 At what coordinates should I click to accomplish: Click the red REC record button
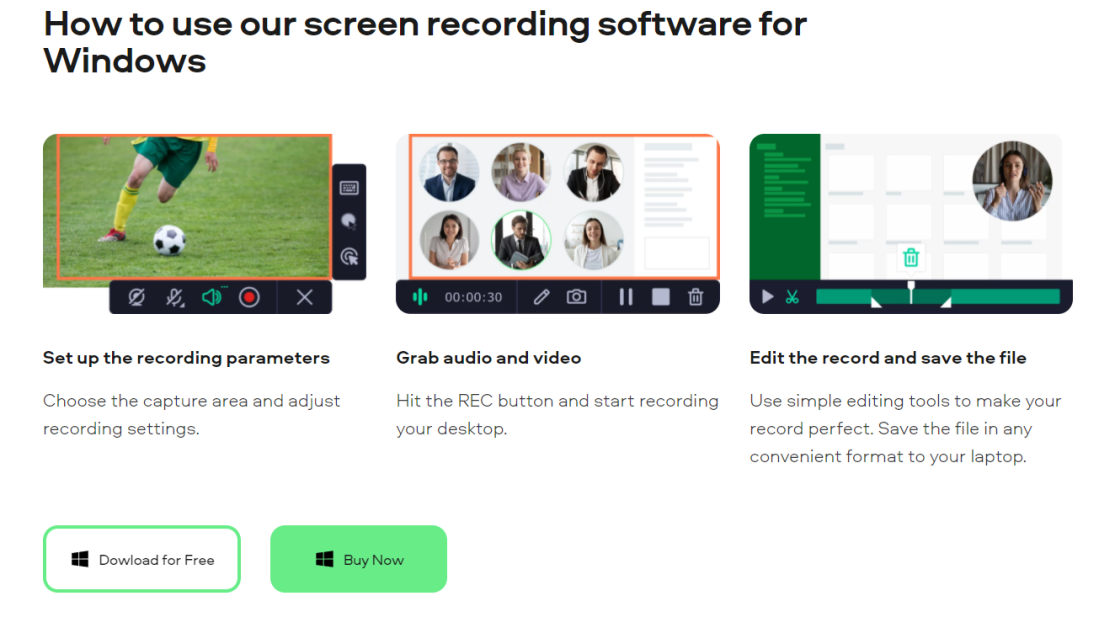click(x=249, y=297)
